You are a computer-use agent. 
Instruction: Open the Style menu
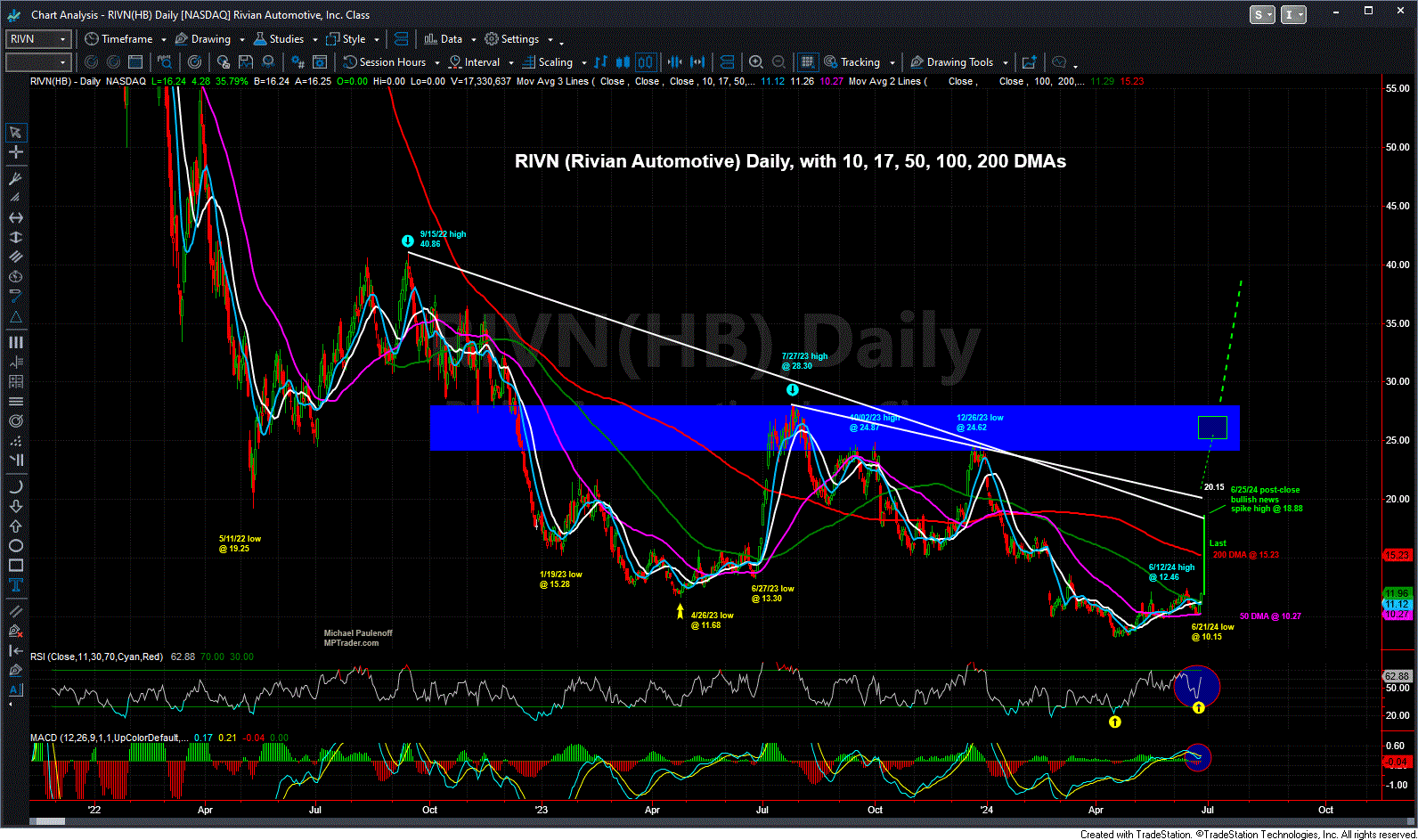(x=346, y=39)
